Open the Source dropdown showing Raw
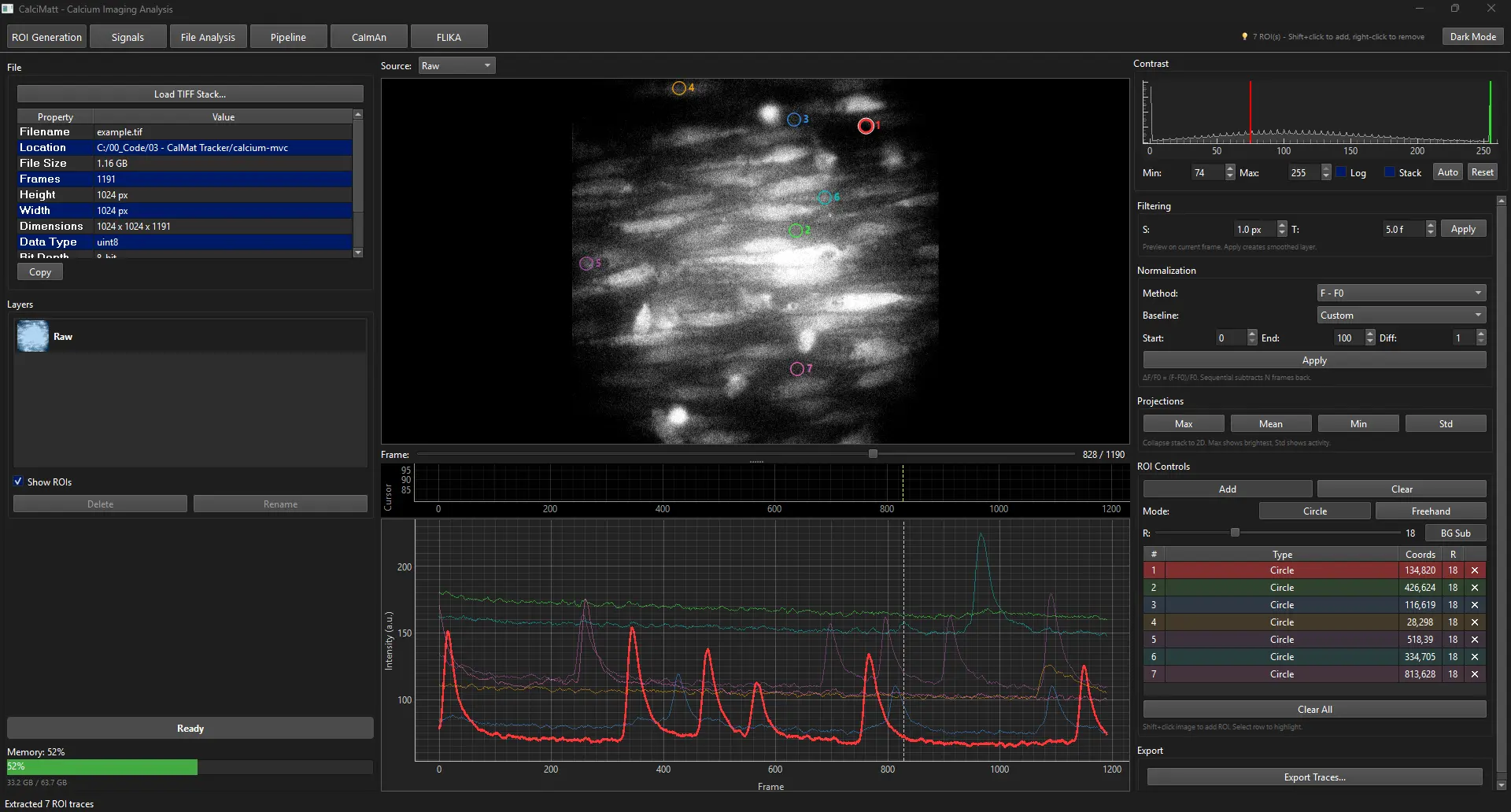The width and height of the screenshot is (1511, 812). pyautogui.click(x=456, y=65)
